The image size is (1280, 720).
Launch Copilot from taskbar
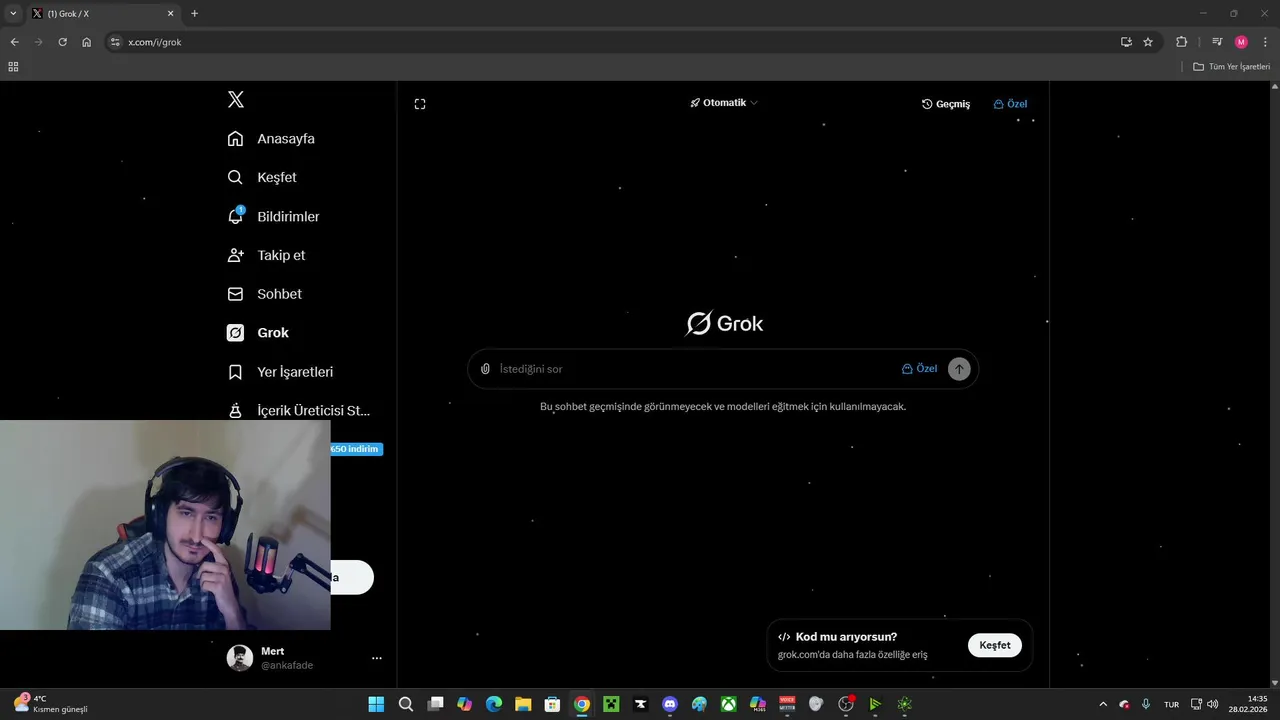464,704
